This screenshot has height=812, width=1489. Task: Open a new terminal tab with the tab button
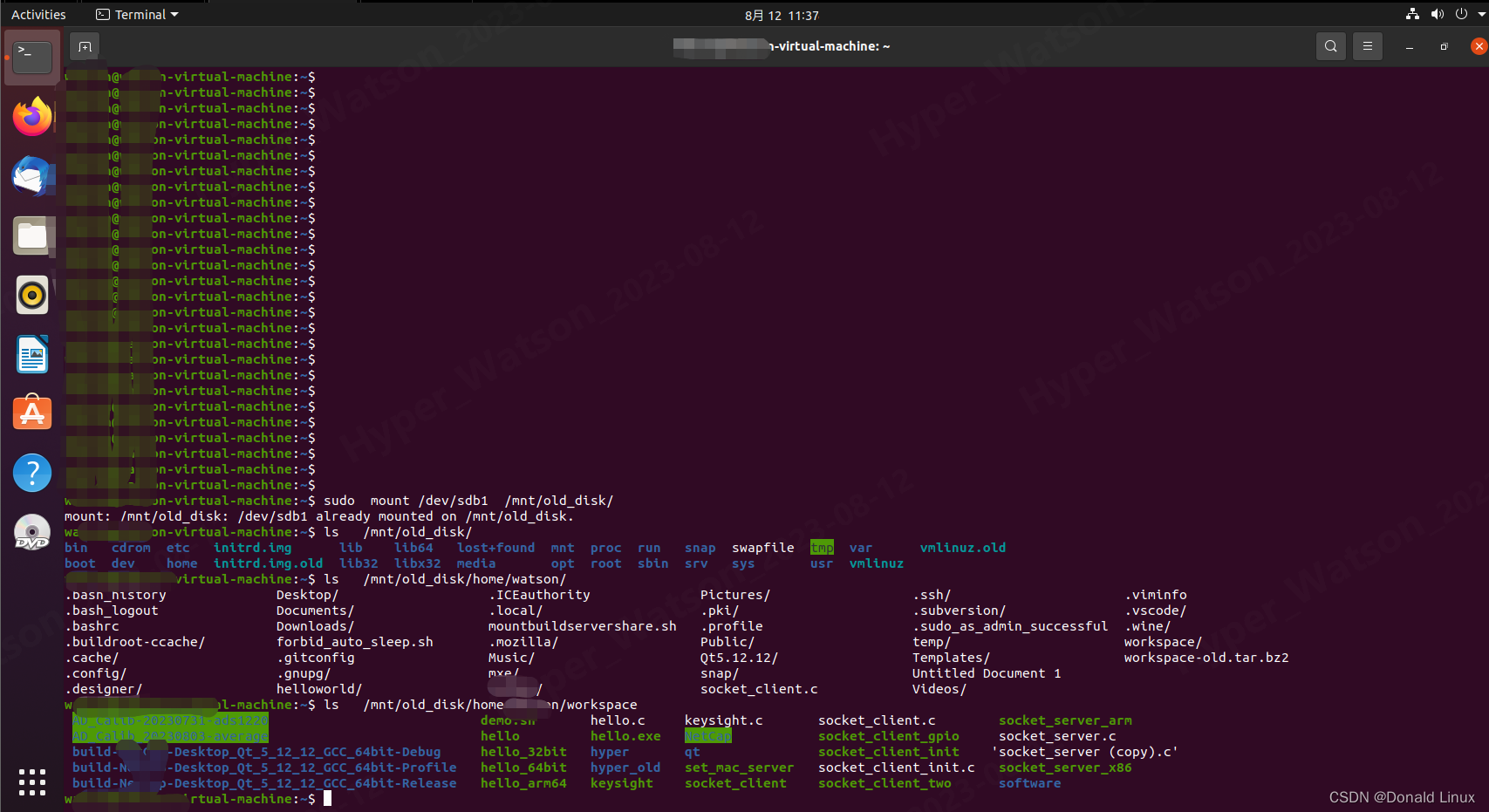pos(84,46)
